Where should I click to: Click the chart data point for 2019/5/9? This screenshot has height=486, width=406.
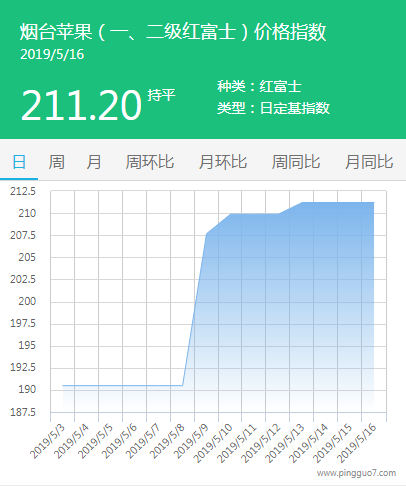(x=206, y=234)
